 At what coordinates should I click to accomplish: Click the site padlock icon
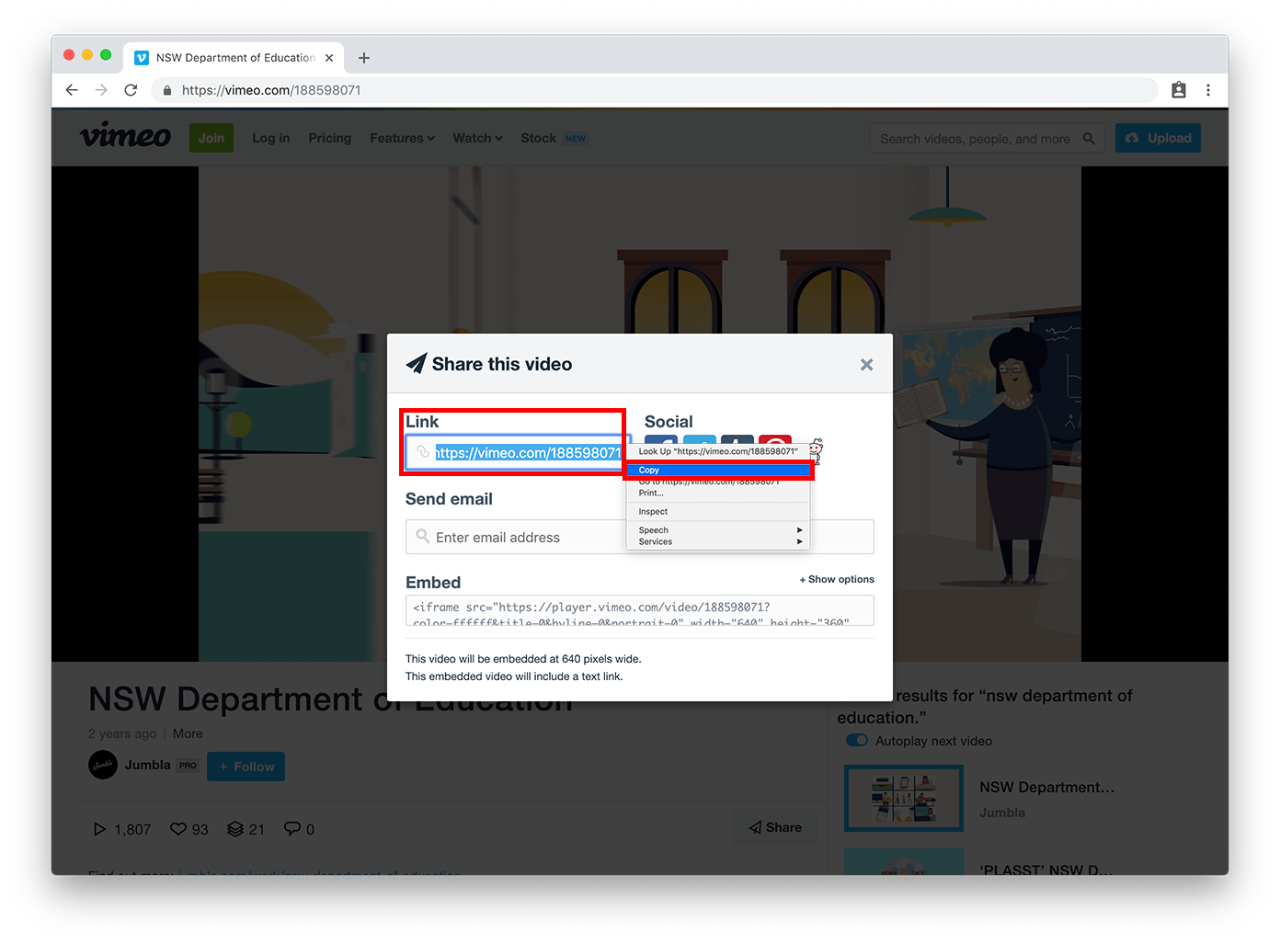(167, 90)
